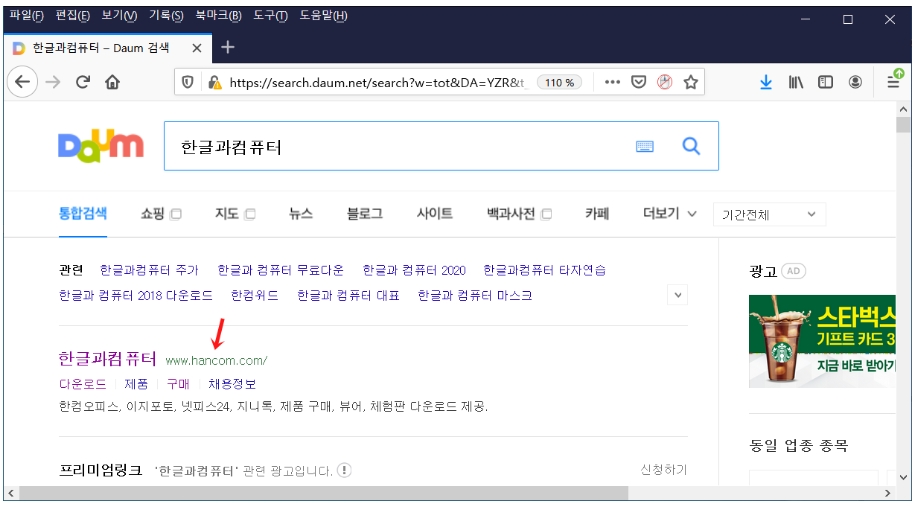Click the AD badge next to 광고
The image size is (917, 507).
(x=794, y=271)
